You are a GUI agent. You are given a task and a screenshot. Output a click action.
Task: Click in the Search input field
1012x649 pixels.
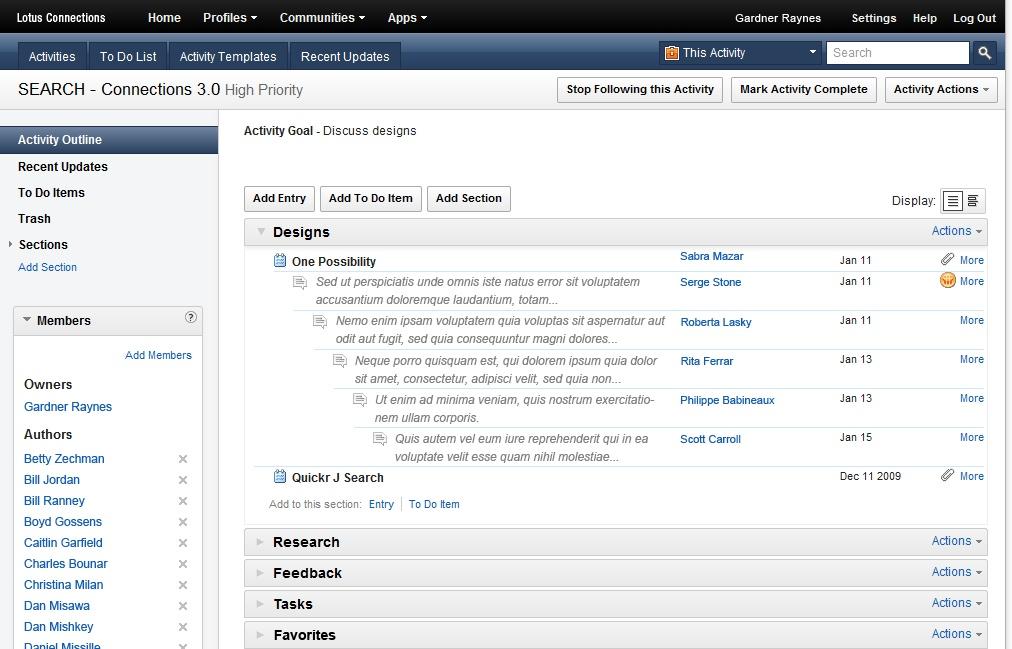click(x=898, y=53)
